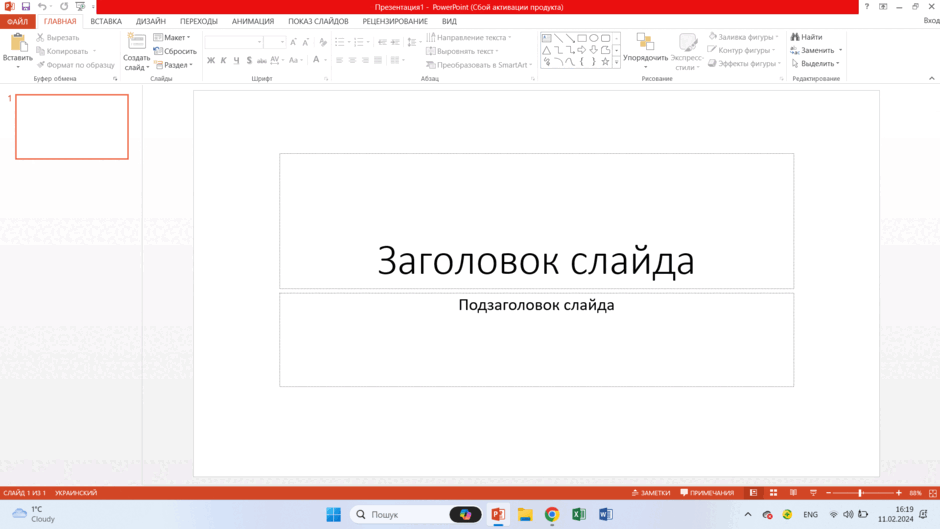940x529 pixels.
Task: Click Формат по образцу painter
Action: 76,65
